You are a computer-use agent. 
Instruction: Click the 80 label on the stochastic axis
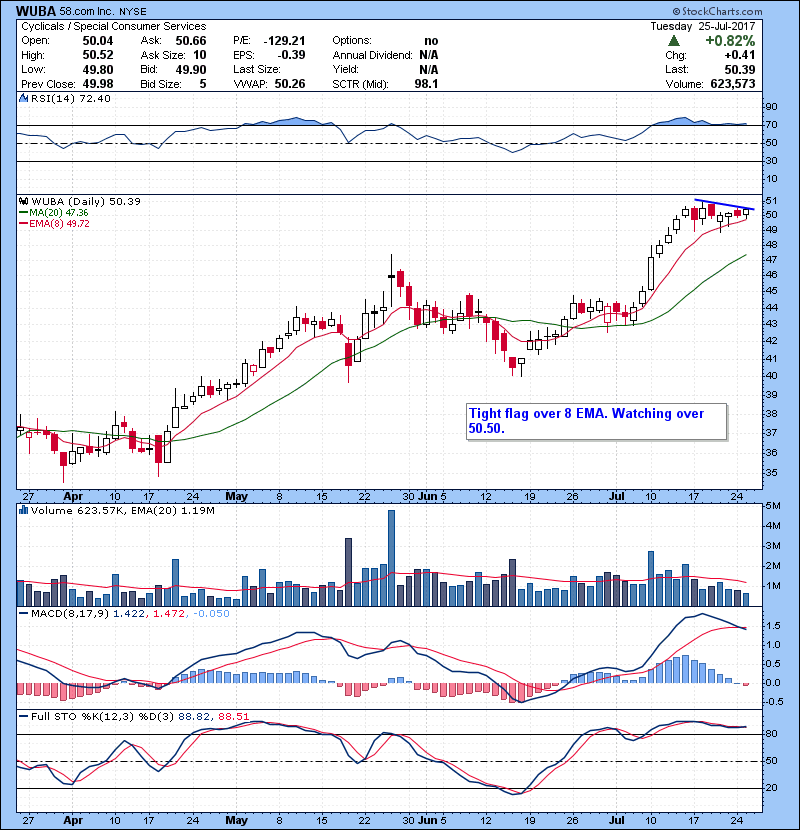(771, 734)
